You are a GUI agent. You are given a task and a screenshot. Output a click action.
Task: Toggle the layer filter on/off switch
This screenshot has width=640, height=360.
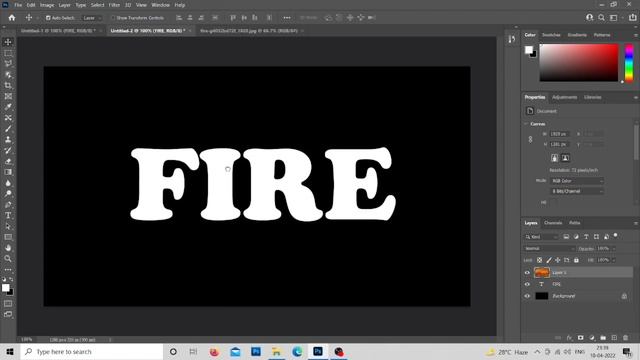click(616, 236)
